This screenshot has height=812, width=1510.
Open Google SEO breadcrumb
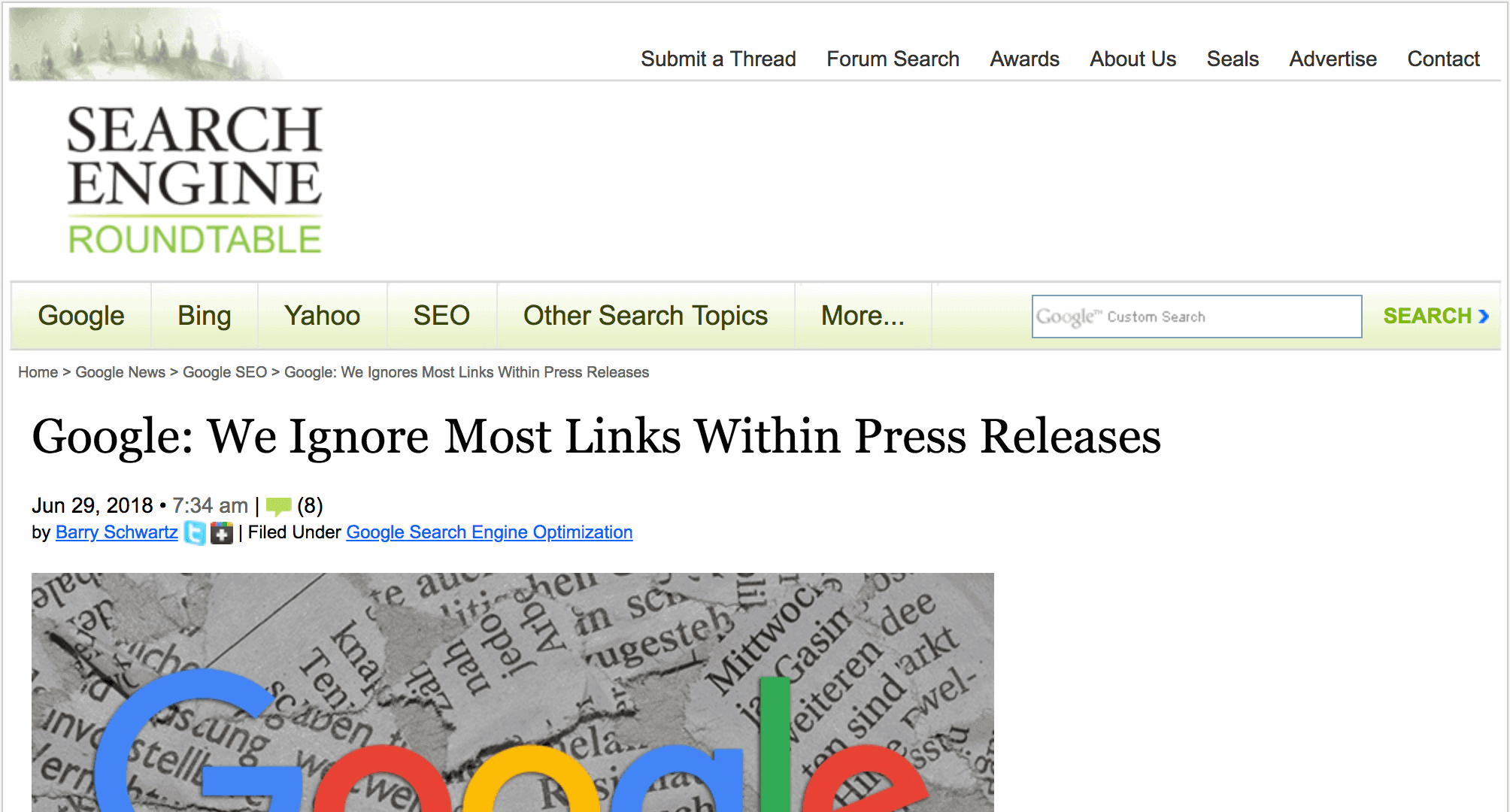click(225, 372)
